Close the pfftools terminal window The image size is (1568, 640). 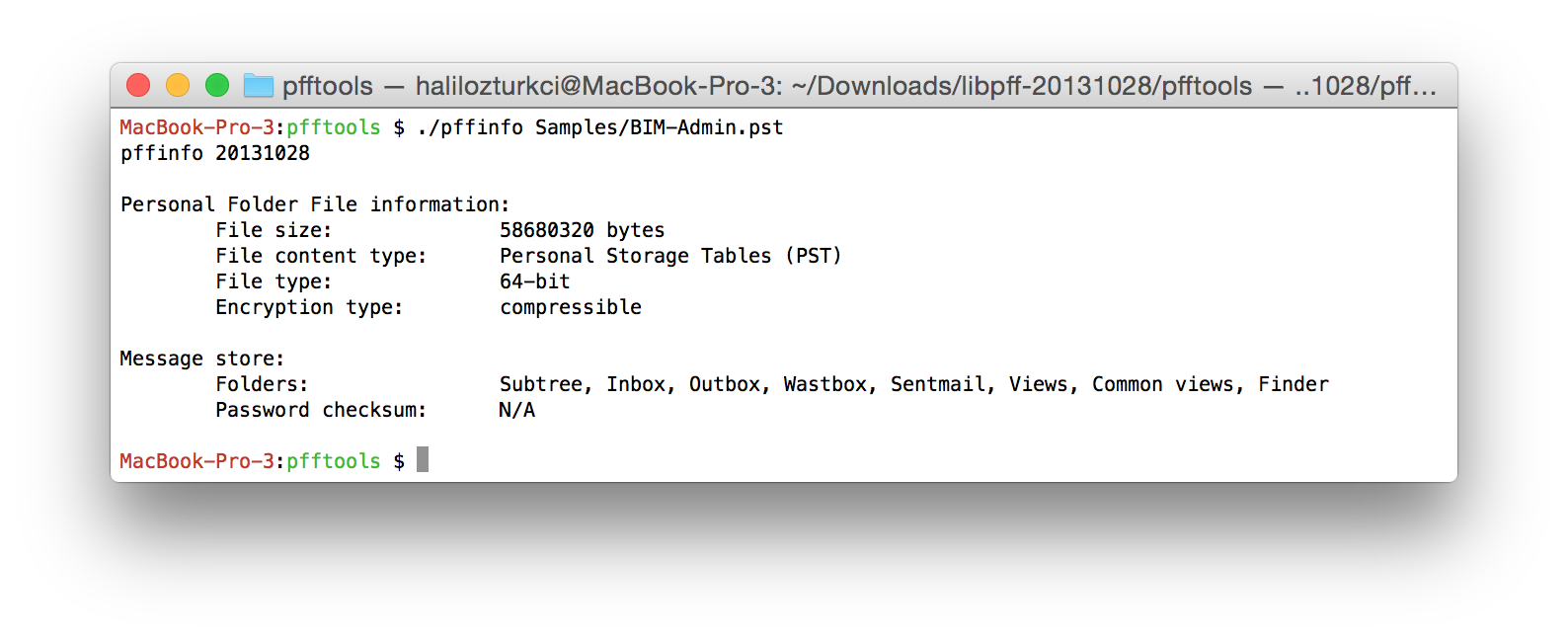tap(138, 86)
